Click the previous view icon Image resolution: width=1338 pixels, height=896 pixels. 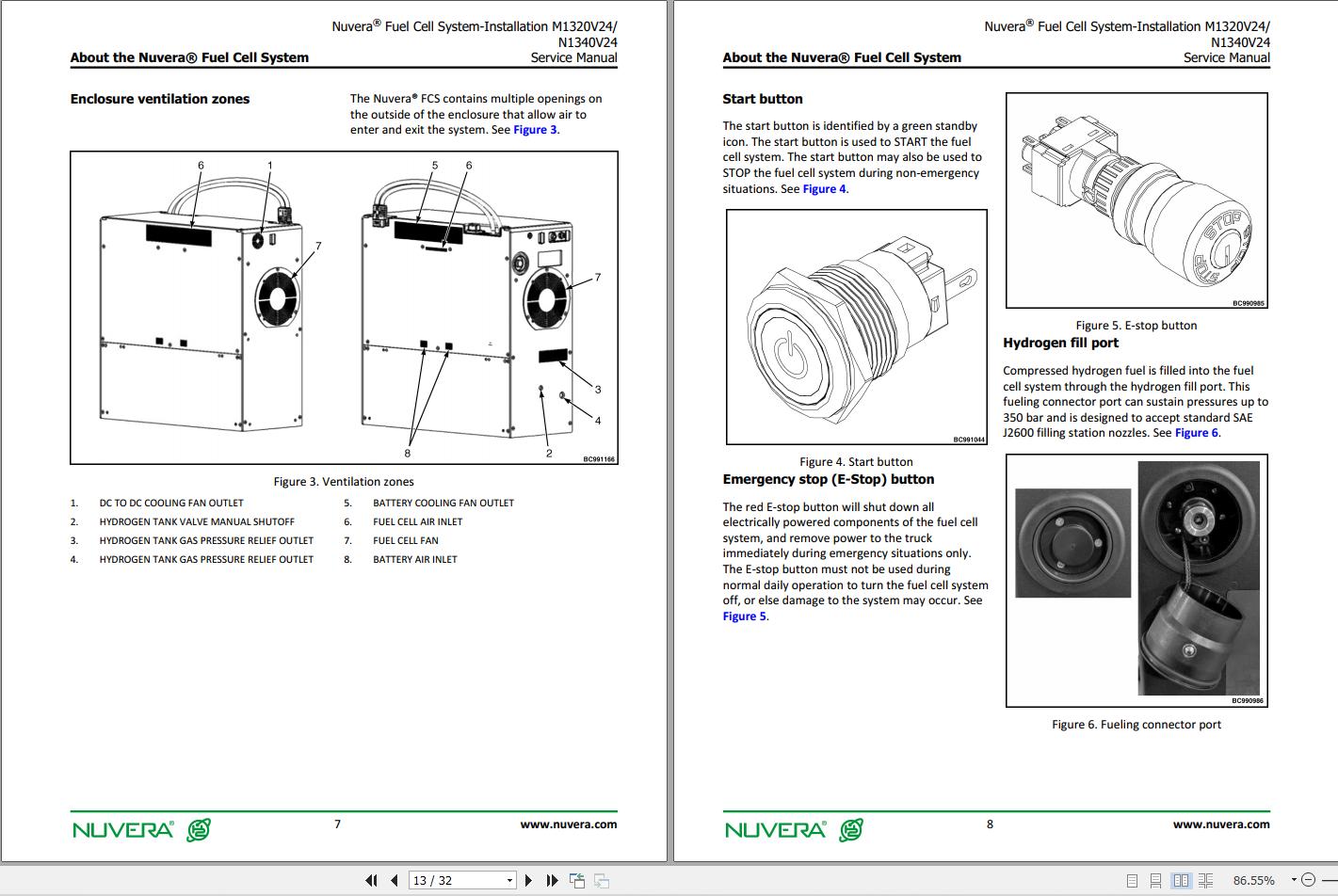(x=577, y=881)
